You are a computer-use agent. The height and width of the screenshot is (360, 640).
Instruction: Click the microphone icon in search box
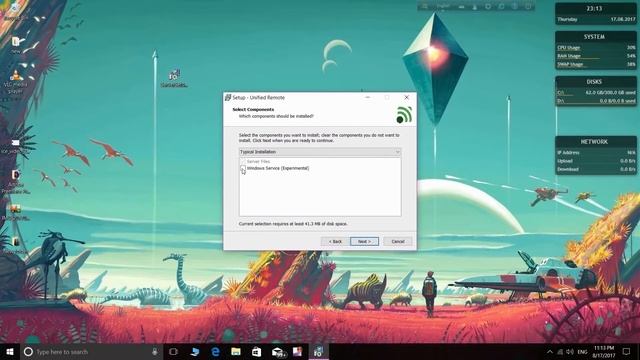pyautogui.click(x=155, y=351)
